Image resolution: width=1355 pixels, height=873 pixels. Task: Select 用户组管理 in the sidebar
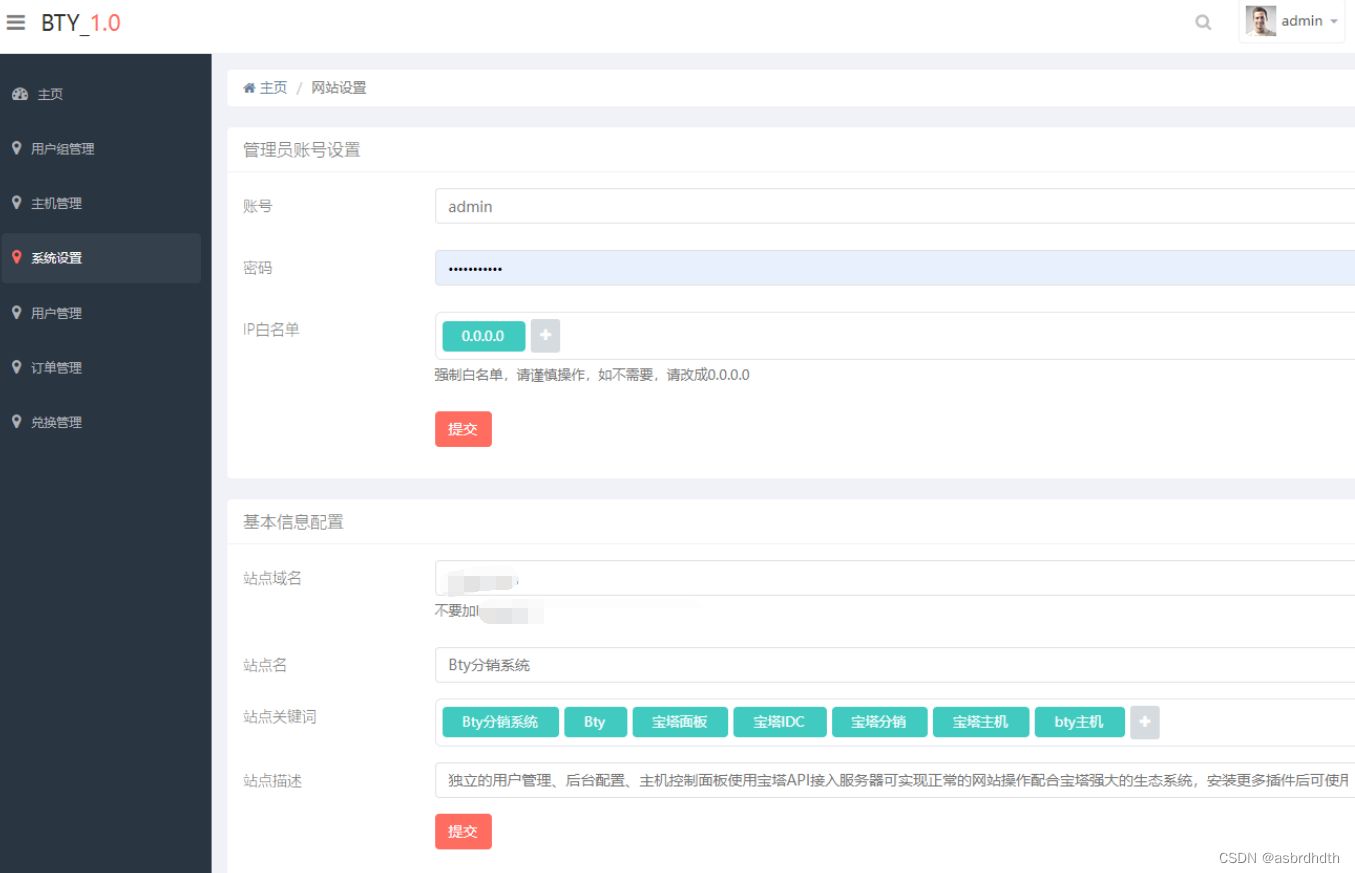(x=62, y=148)
